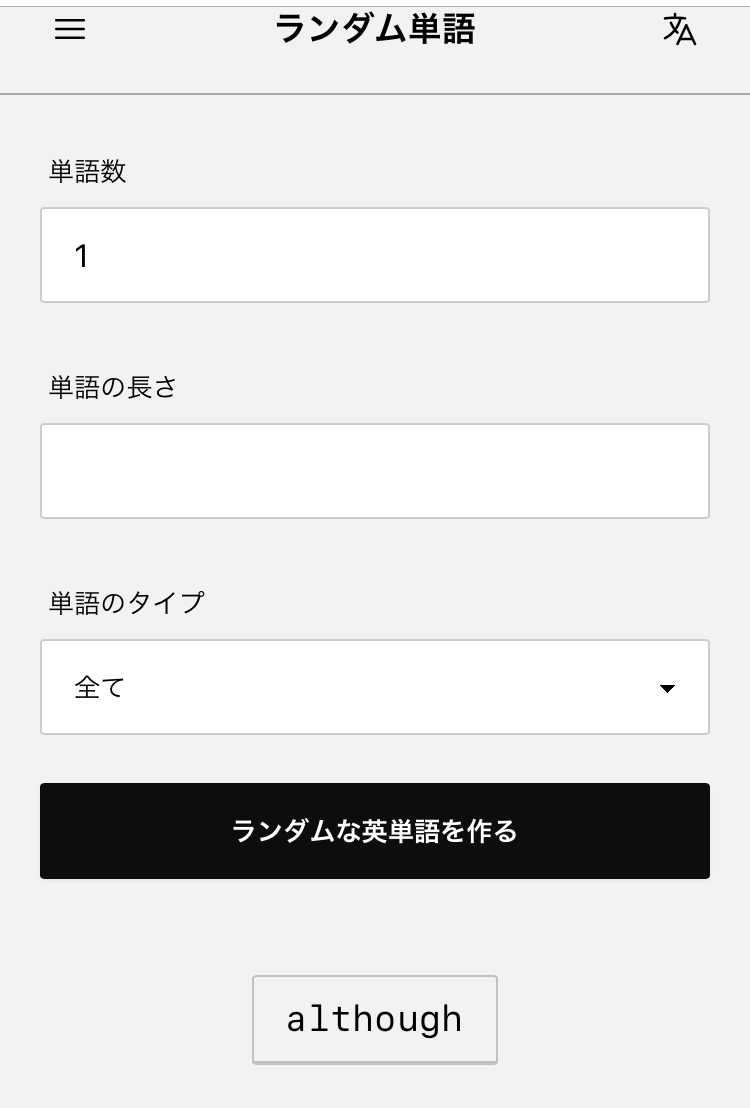This screenshot has width=750, height=1108.
Task: Switch language via the 文A icon
Action: pyautogui.click(x=679, y=30)
